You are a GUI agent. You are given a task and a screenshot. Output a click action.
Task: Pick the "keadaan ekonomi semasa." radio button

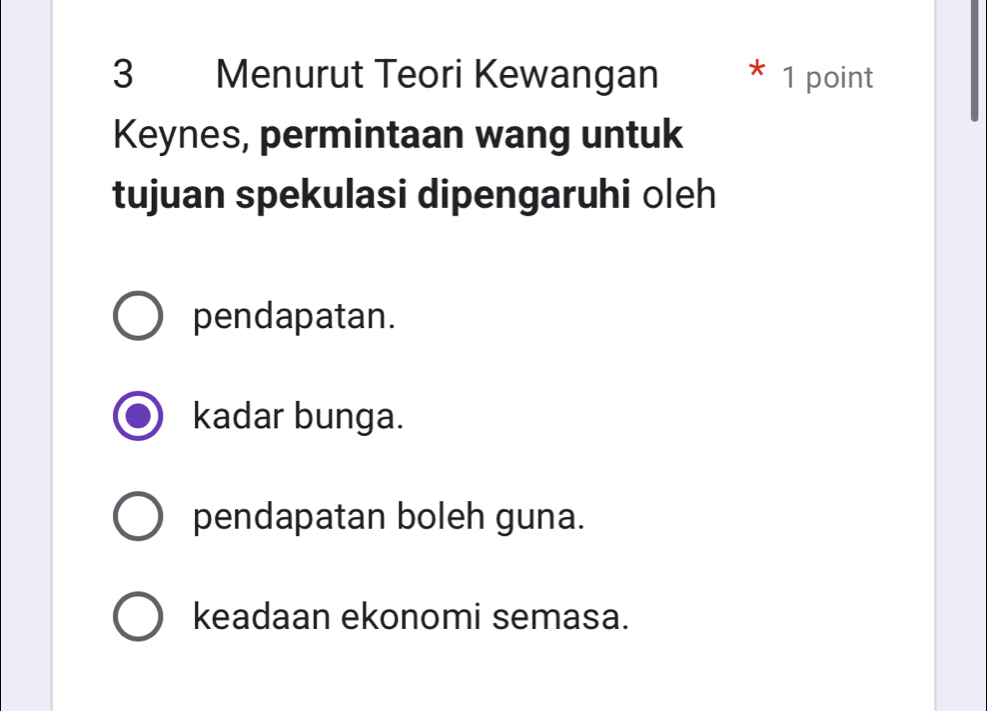138,617
